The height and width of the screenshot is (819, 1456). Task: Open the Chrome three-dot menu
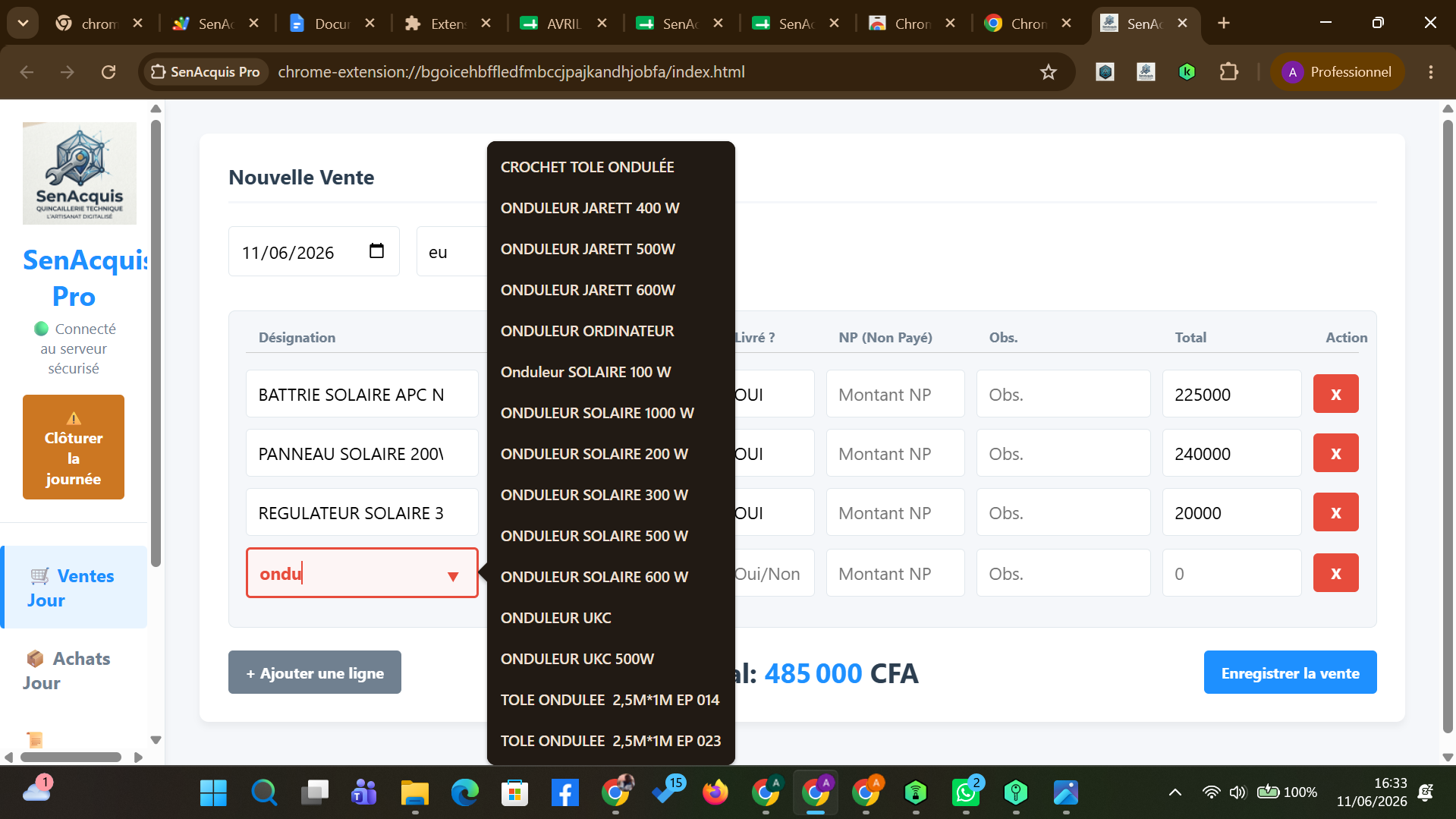1430,72
